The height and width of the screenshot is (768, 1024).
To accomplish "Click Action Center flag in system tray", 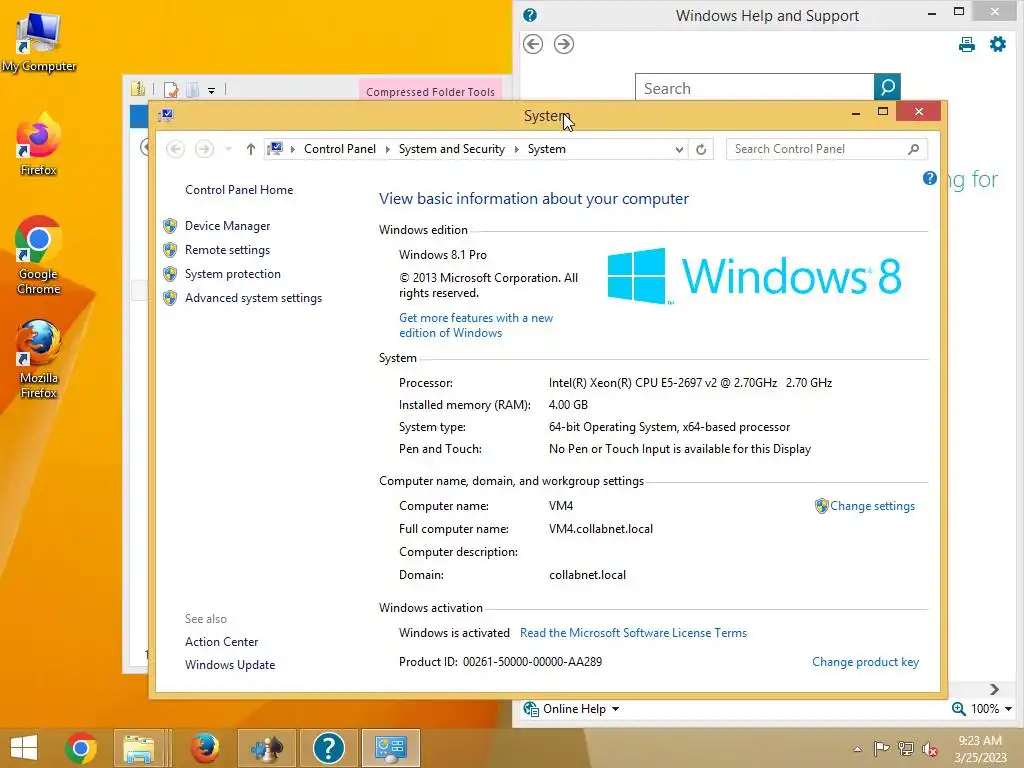I will click(881, 748).
